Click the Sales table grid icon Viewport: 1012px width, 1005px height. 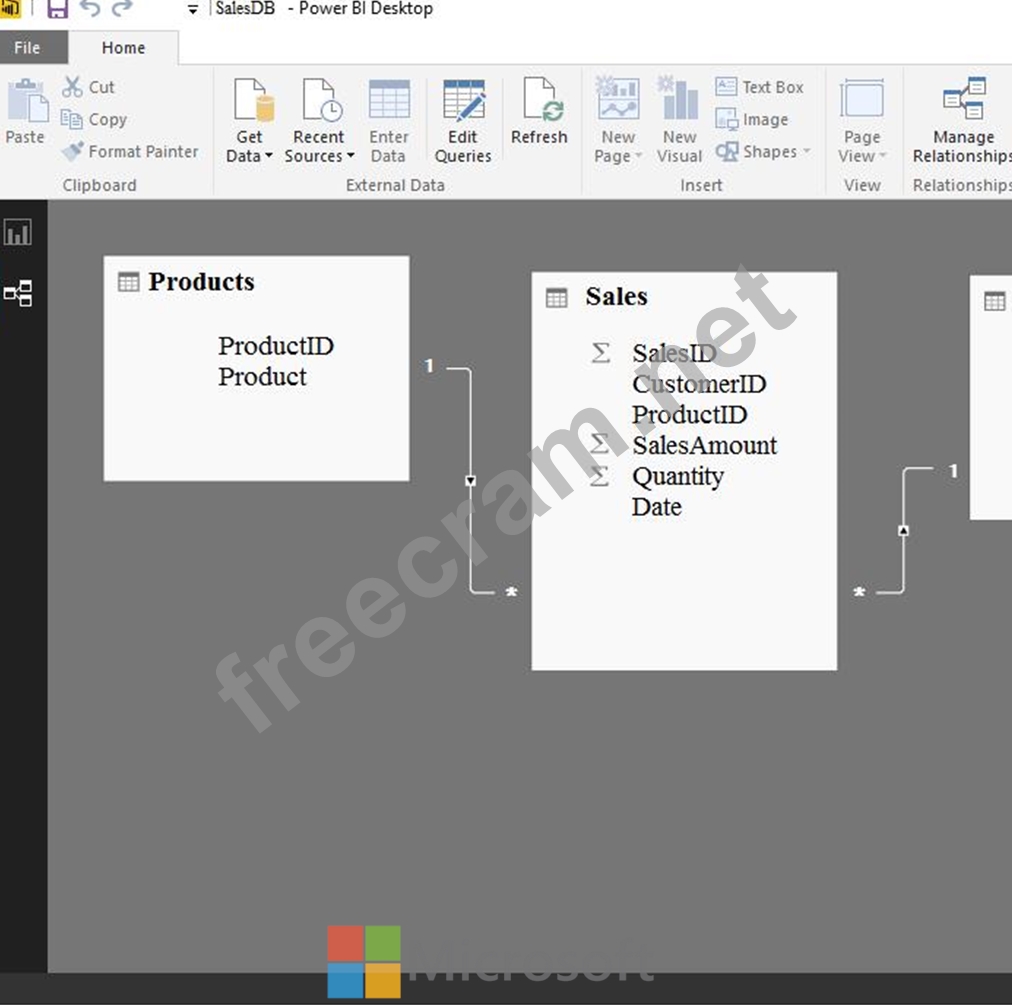[556, 298]
